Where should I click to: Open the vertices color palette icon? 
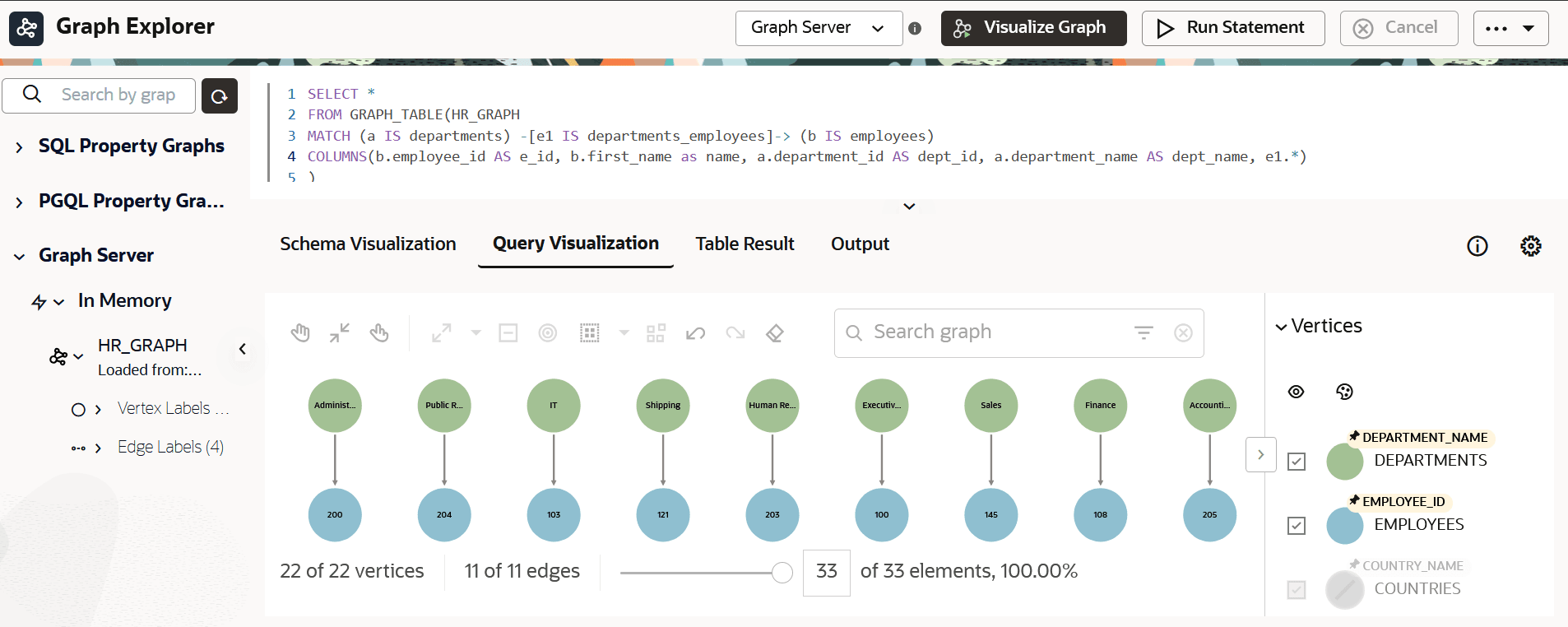coord(1344,392)
